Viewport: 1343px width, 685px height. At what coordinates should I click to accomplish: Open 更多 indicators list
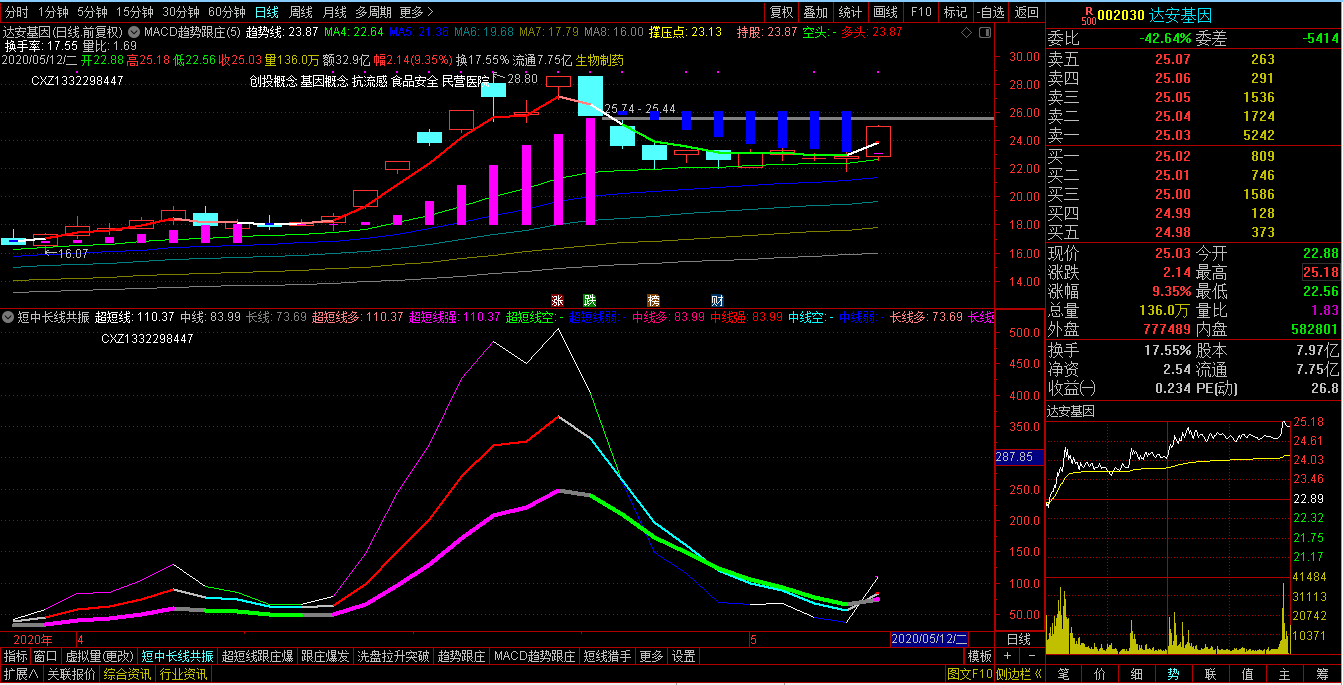click(x=652, y=657)
